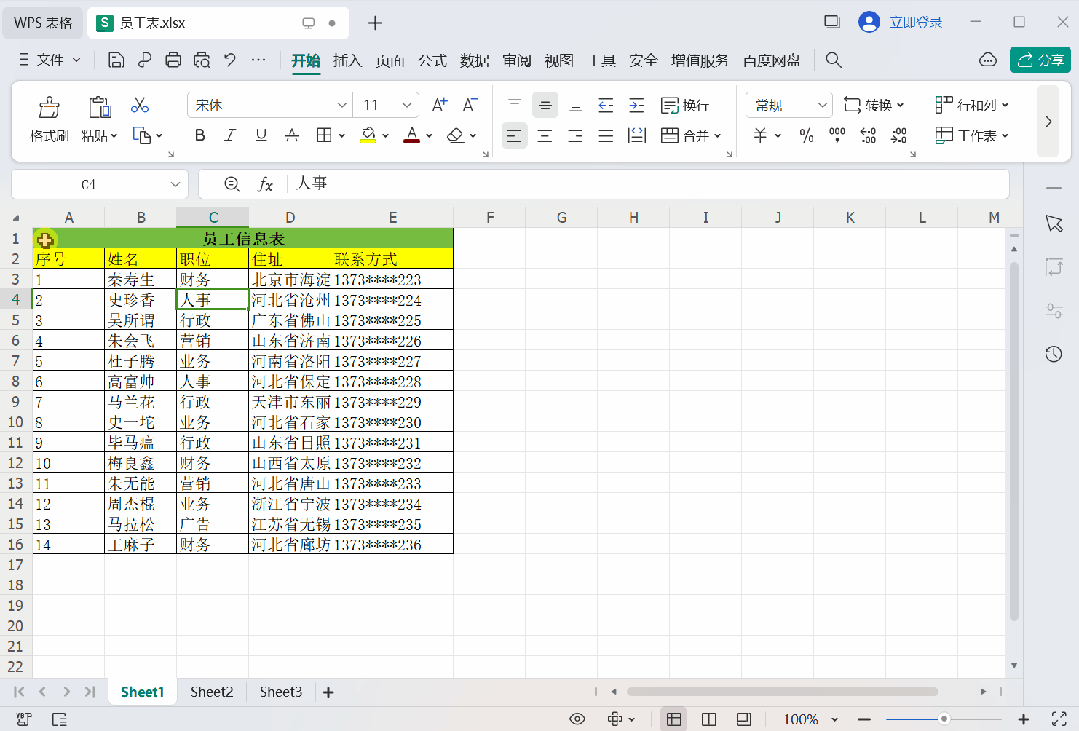Click the zoom lens icon in formula bar
This screenshot has width=1079, height=731.
pyautogui.click(x=232, y=184)
